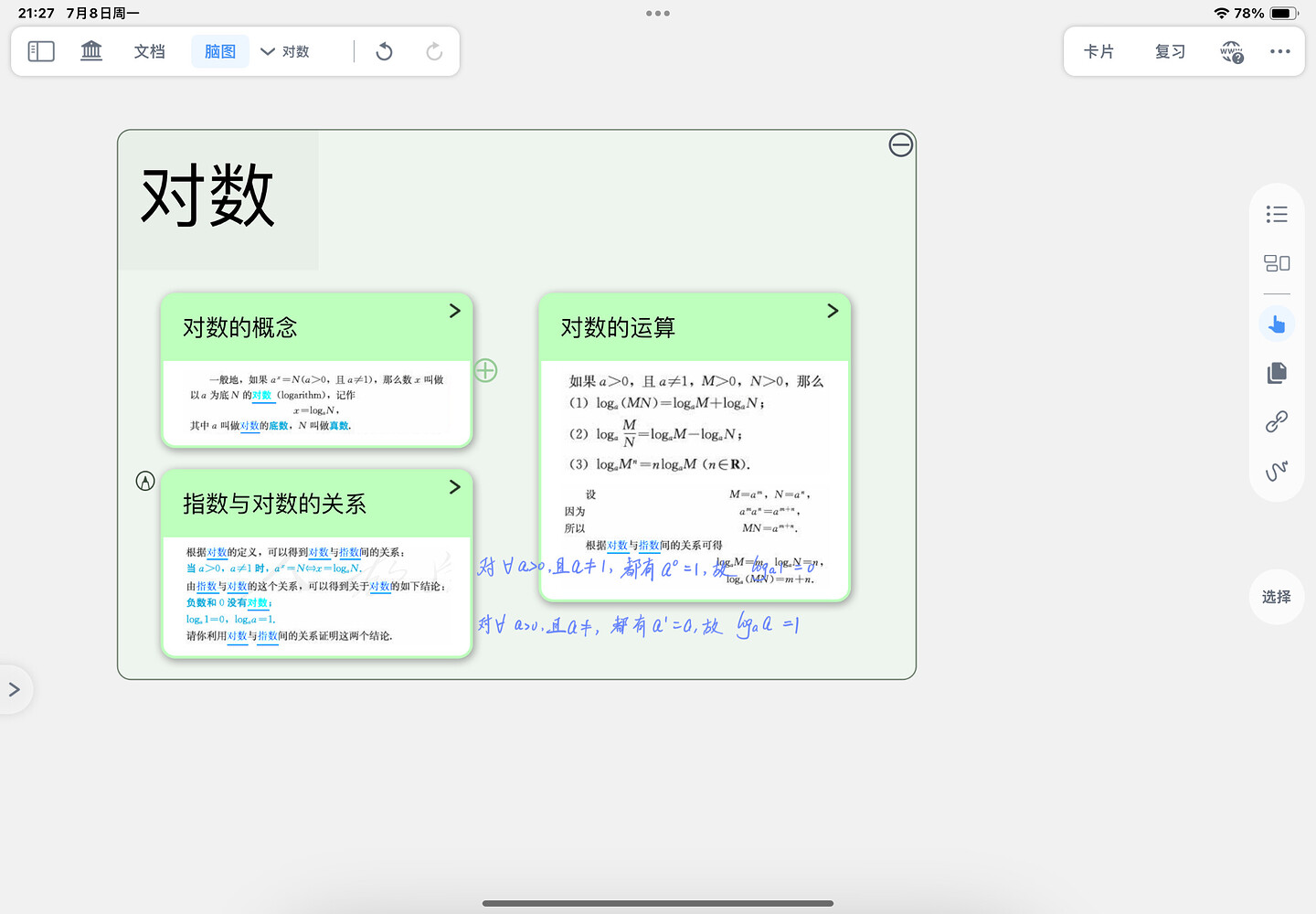Viewport: 1316px width, 914px height.
Task: Tap the Wi-Fi status icon
Action: click(x=1221, y=13)
